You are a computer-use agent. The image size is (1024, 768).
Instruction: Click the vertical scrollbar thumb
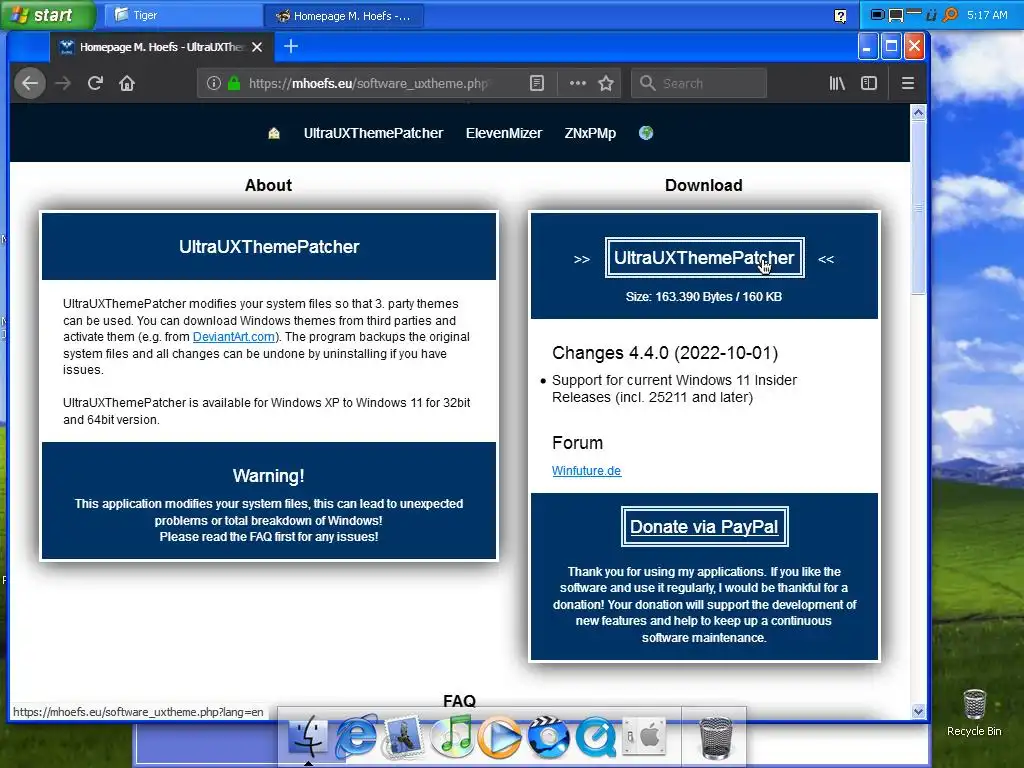click(918, 208)
